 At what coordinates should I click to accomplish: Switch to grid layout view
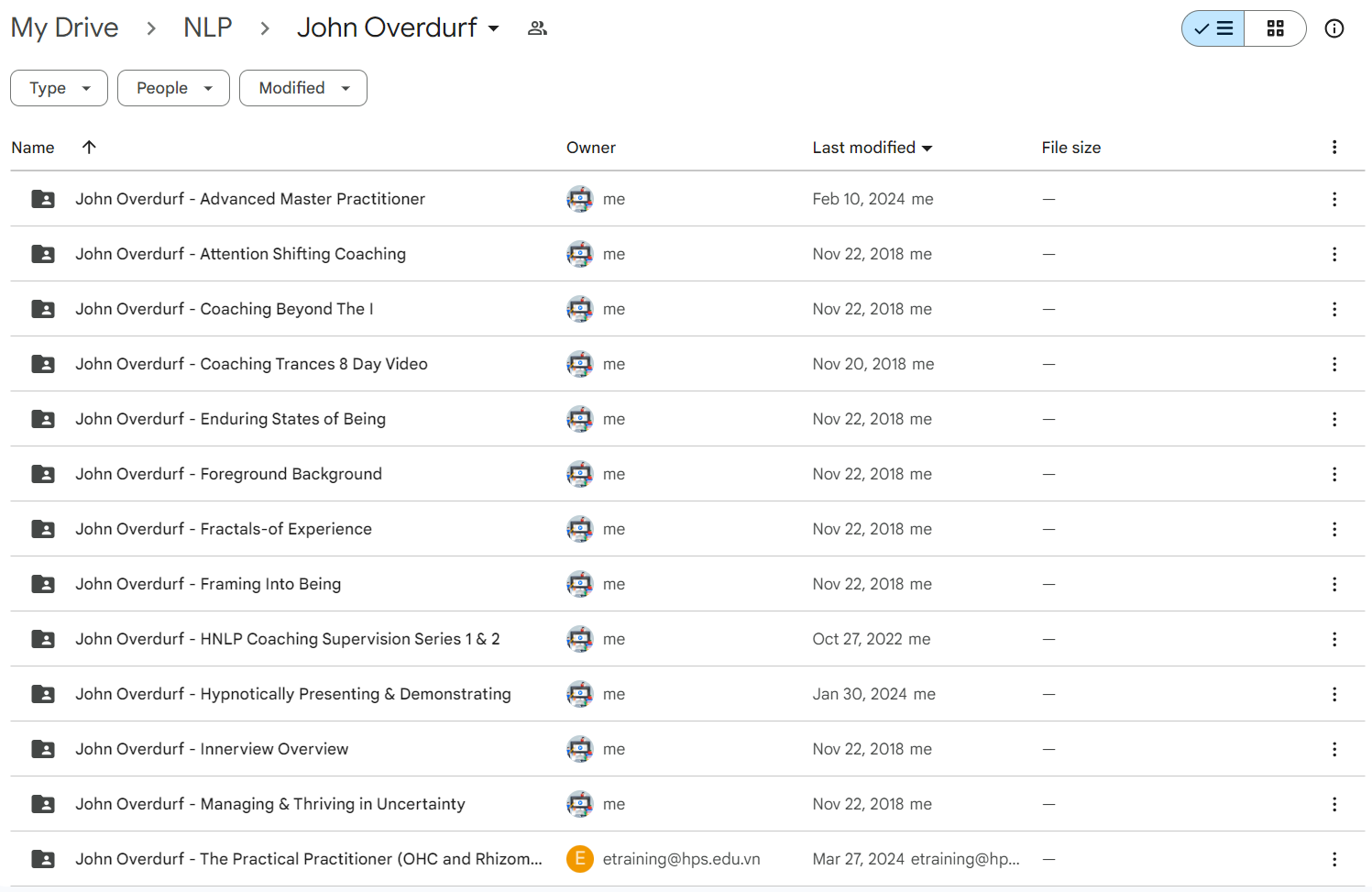(x=1275, y=28)
